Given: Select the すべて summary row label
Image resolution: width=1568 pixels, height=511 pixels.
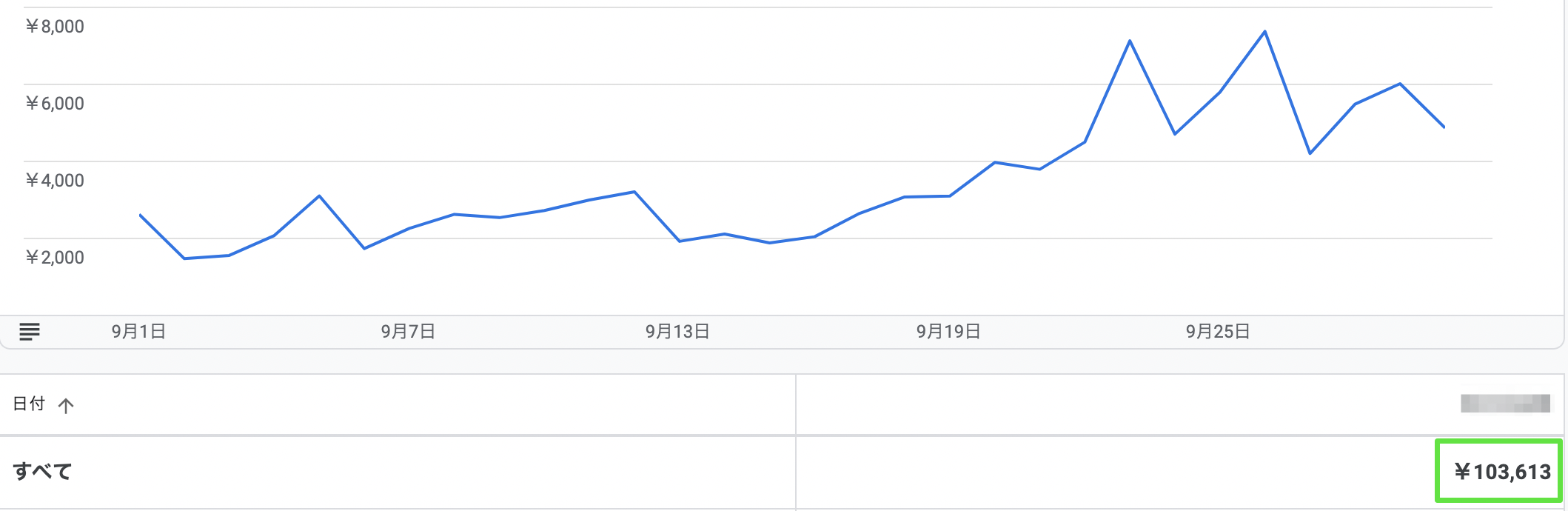Looking at the screenshot, I should pos(42,472).
